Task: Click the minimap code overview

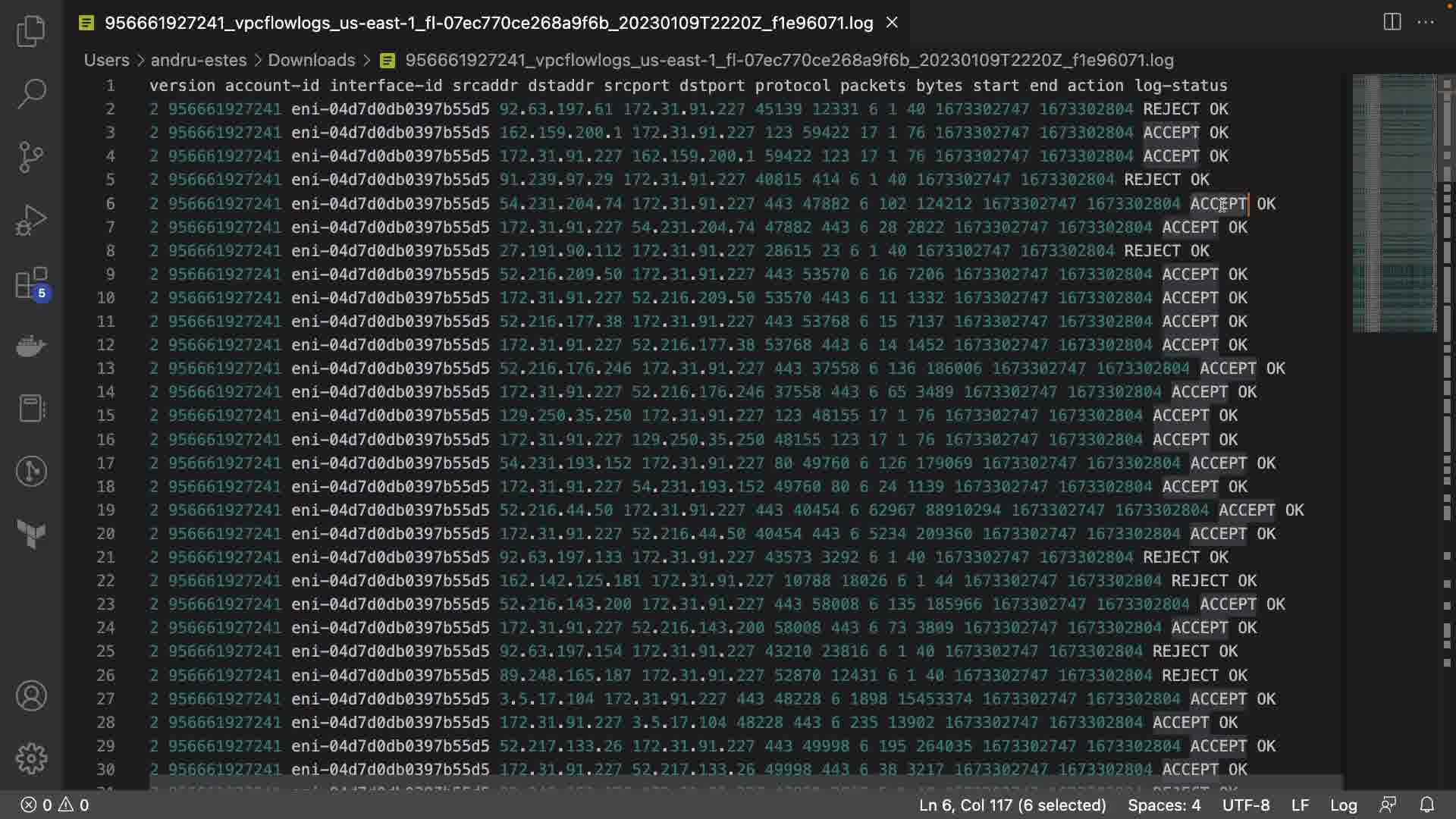Action: pyautogui.click(x=1394, y=205)
